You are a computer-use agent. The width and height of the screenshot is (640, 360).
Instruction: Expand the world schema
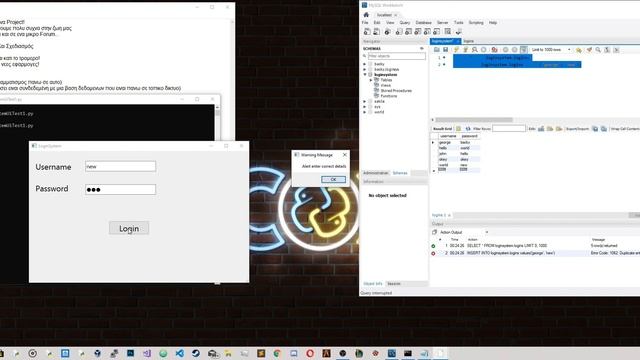click(x=364, y=112)
